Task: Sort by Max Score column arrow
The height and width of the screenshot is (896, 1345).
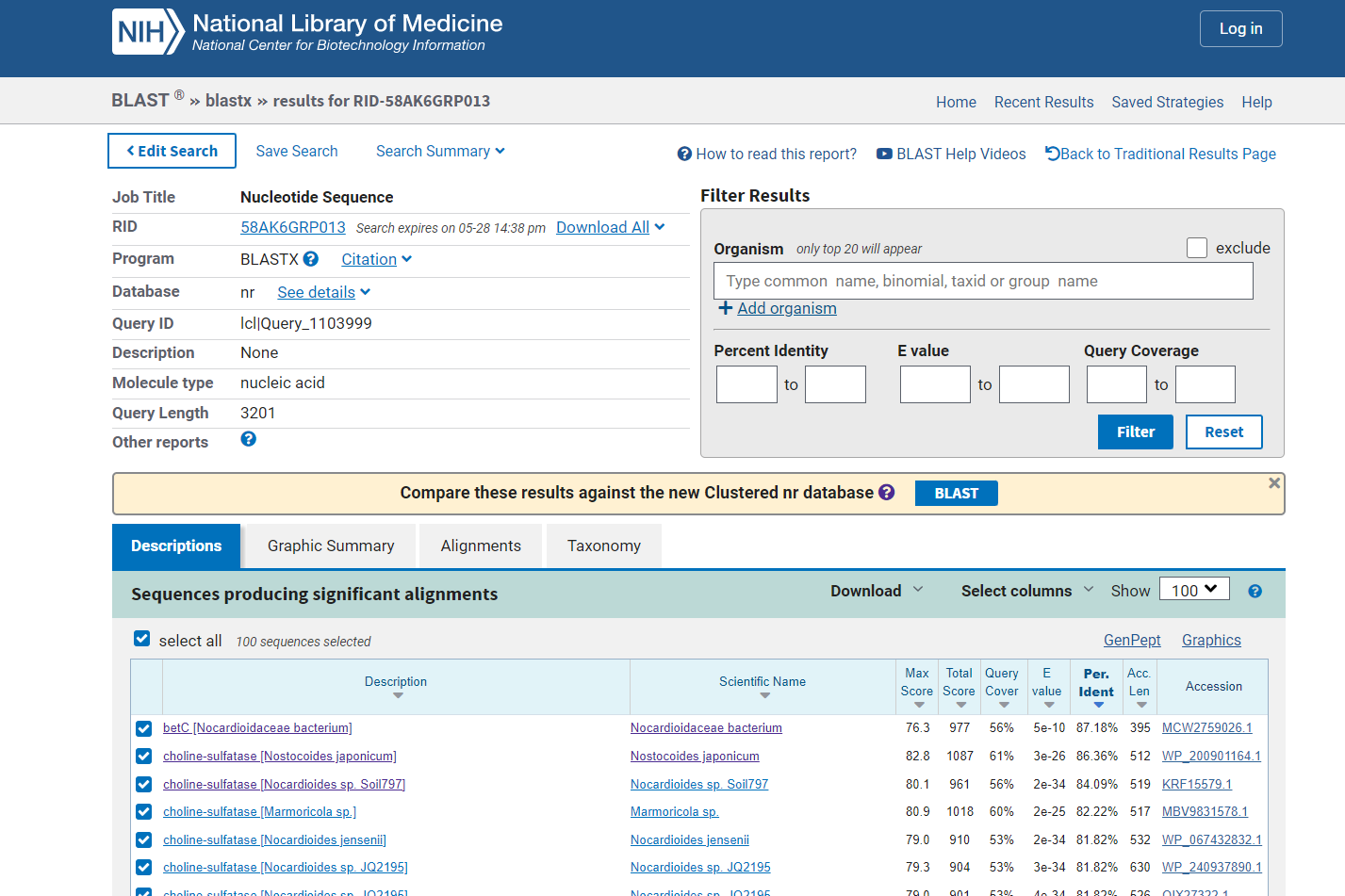Action: (x=919, y=705)
